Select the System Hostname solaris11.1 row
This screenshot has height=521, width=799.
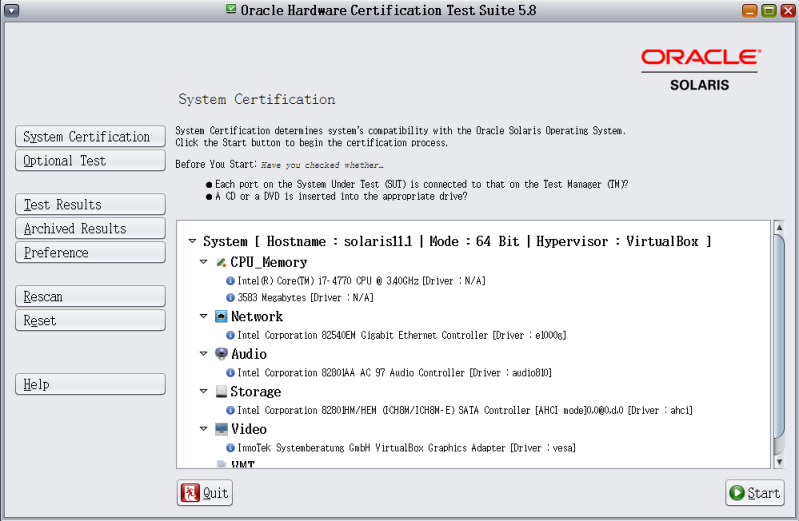(x=457, y=241)
